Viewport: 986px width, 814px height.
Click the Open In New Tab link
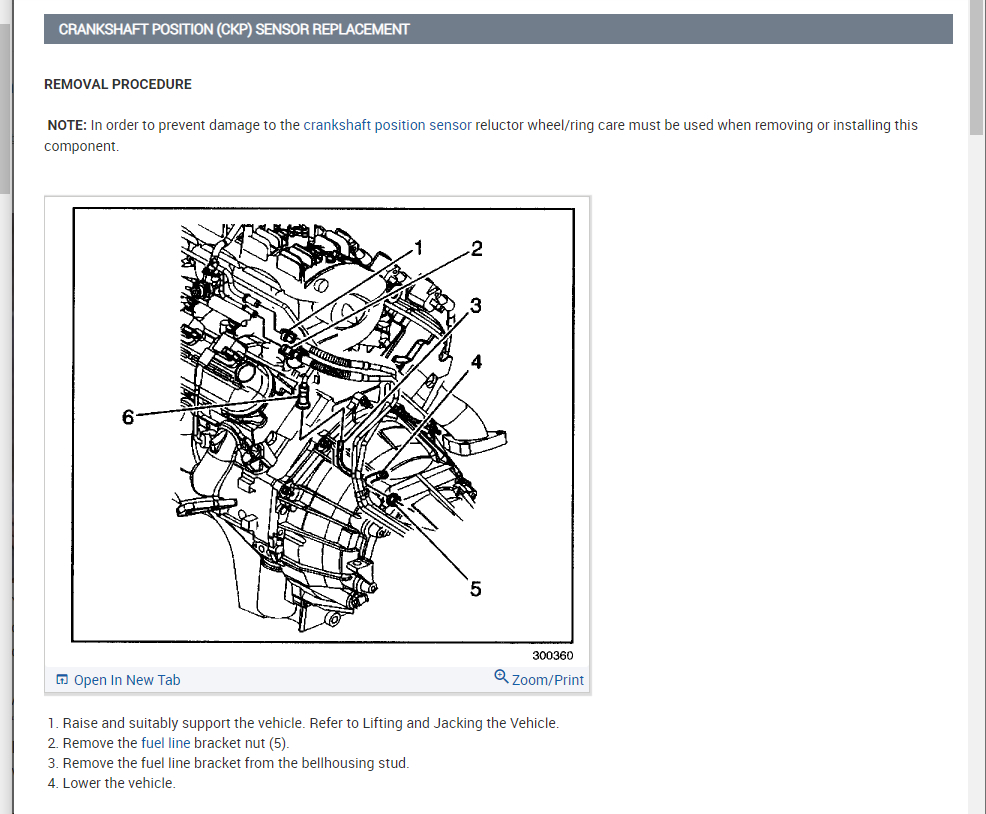(x=127, y=680)
